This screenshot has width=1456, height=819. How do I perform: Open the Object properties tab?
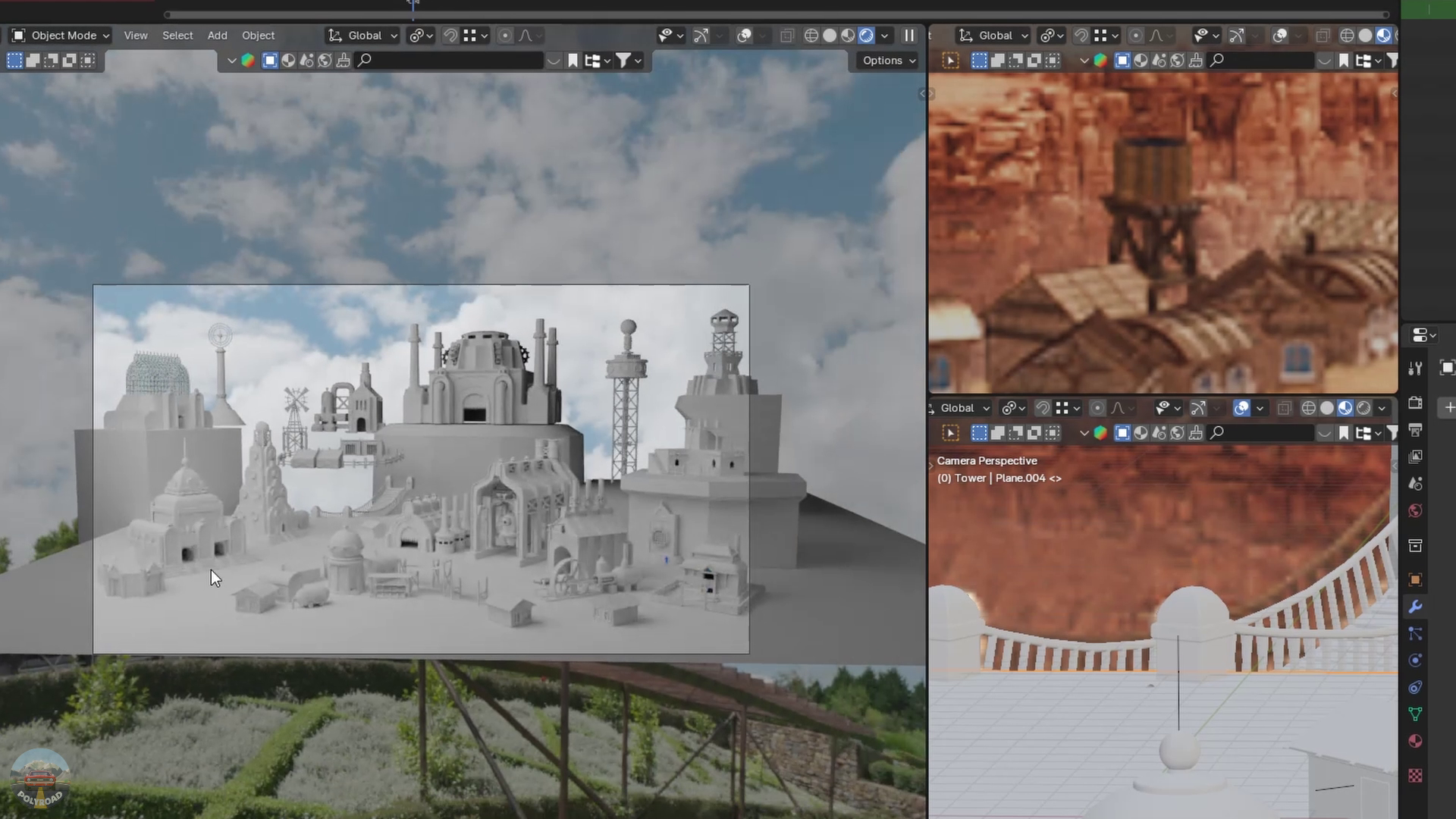coord(1415,580)
